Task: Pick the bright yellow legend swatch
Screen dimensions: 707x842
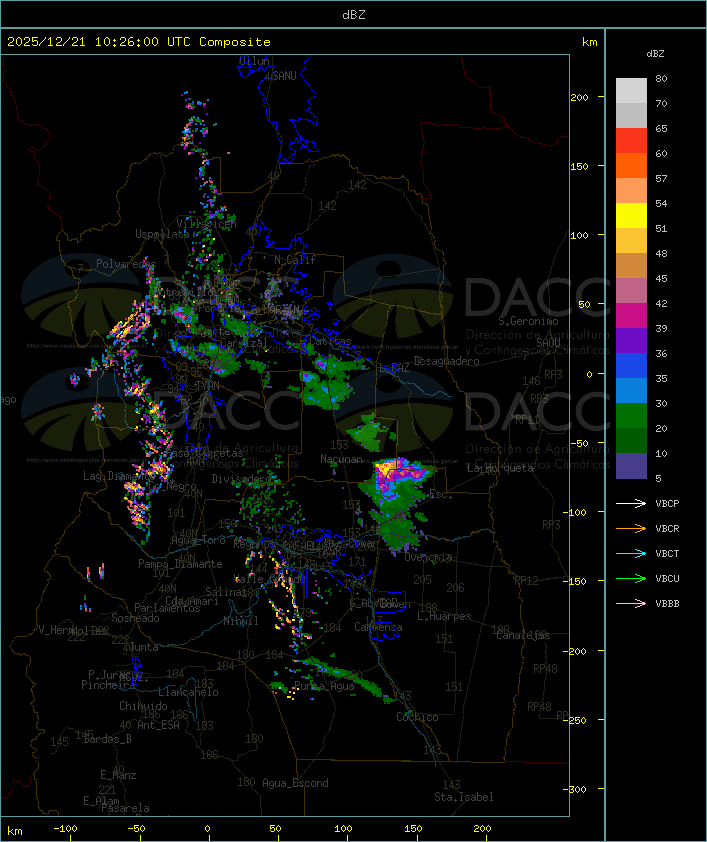Action: point(631,215)
